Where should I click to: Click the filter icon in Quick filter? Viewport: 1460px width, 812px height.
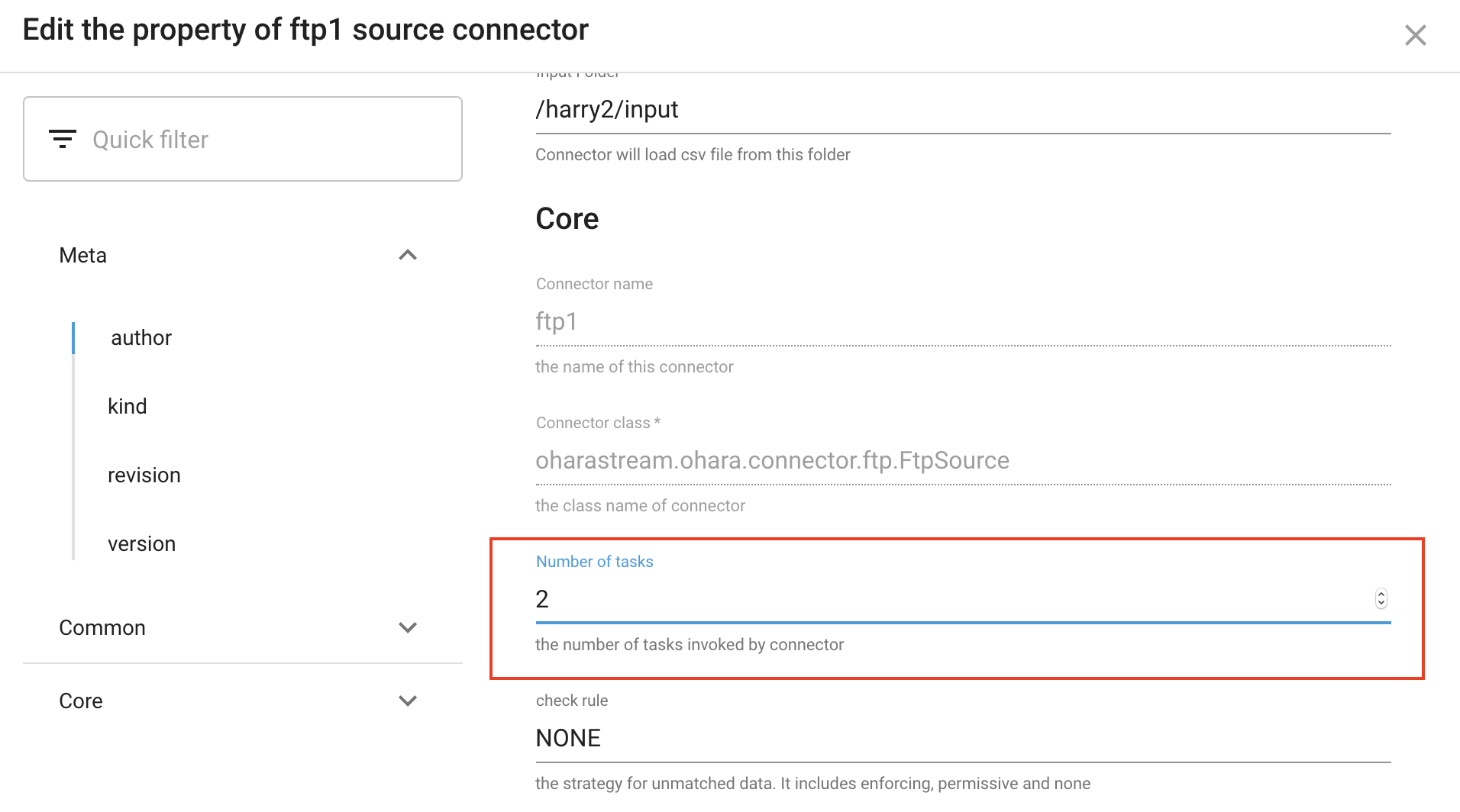pos(63,139)
